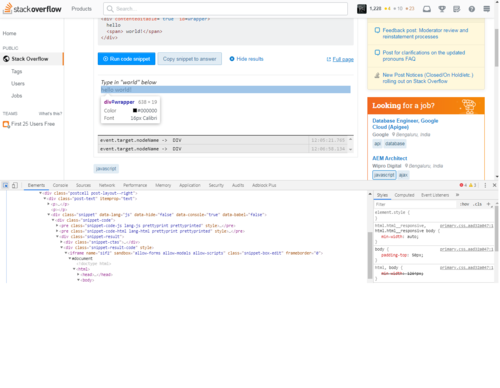
Task: Collapse the div class snippet node
Action: tap(49, 215)
